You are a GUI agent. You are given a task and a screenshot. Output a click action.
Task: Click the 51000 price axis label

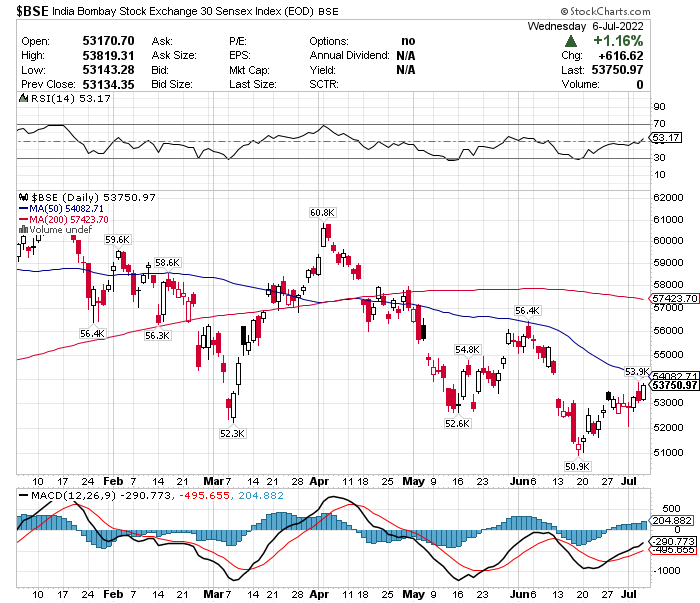pos(668,453)
